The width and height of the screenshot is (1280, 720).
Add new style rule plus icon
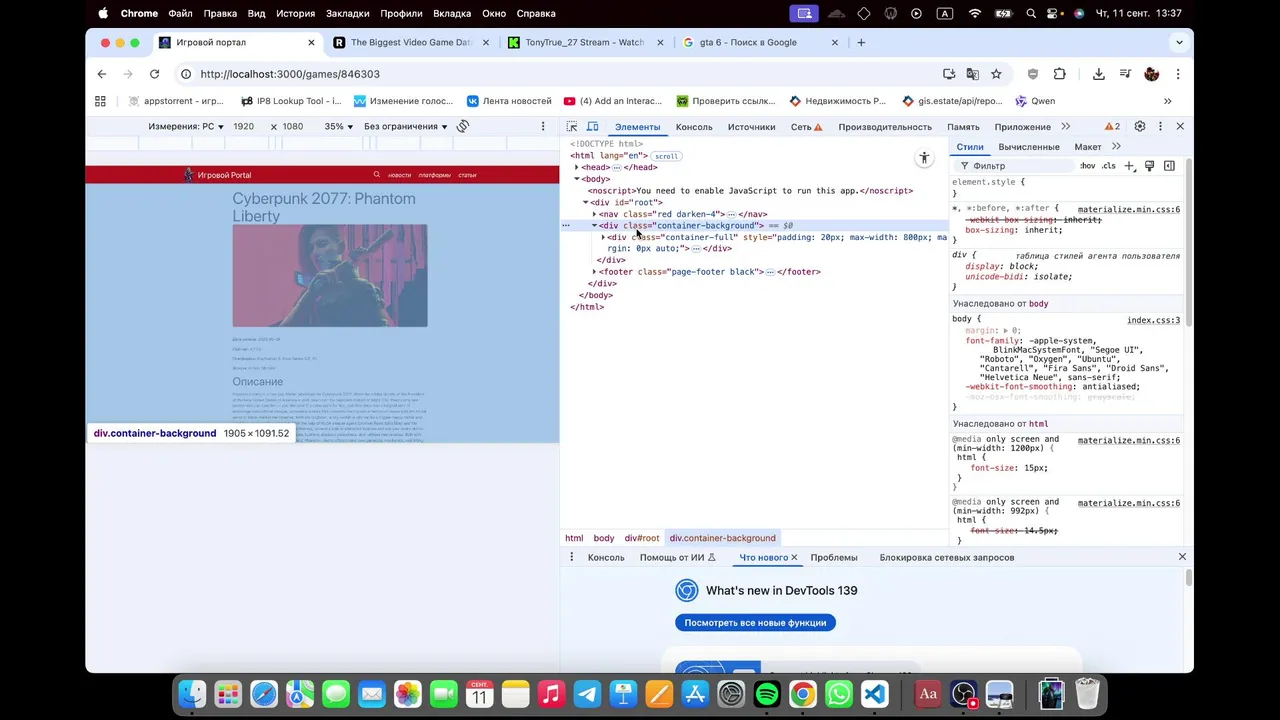point(1129,166)
